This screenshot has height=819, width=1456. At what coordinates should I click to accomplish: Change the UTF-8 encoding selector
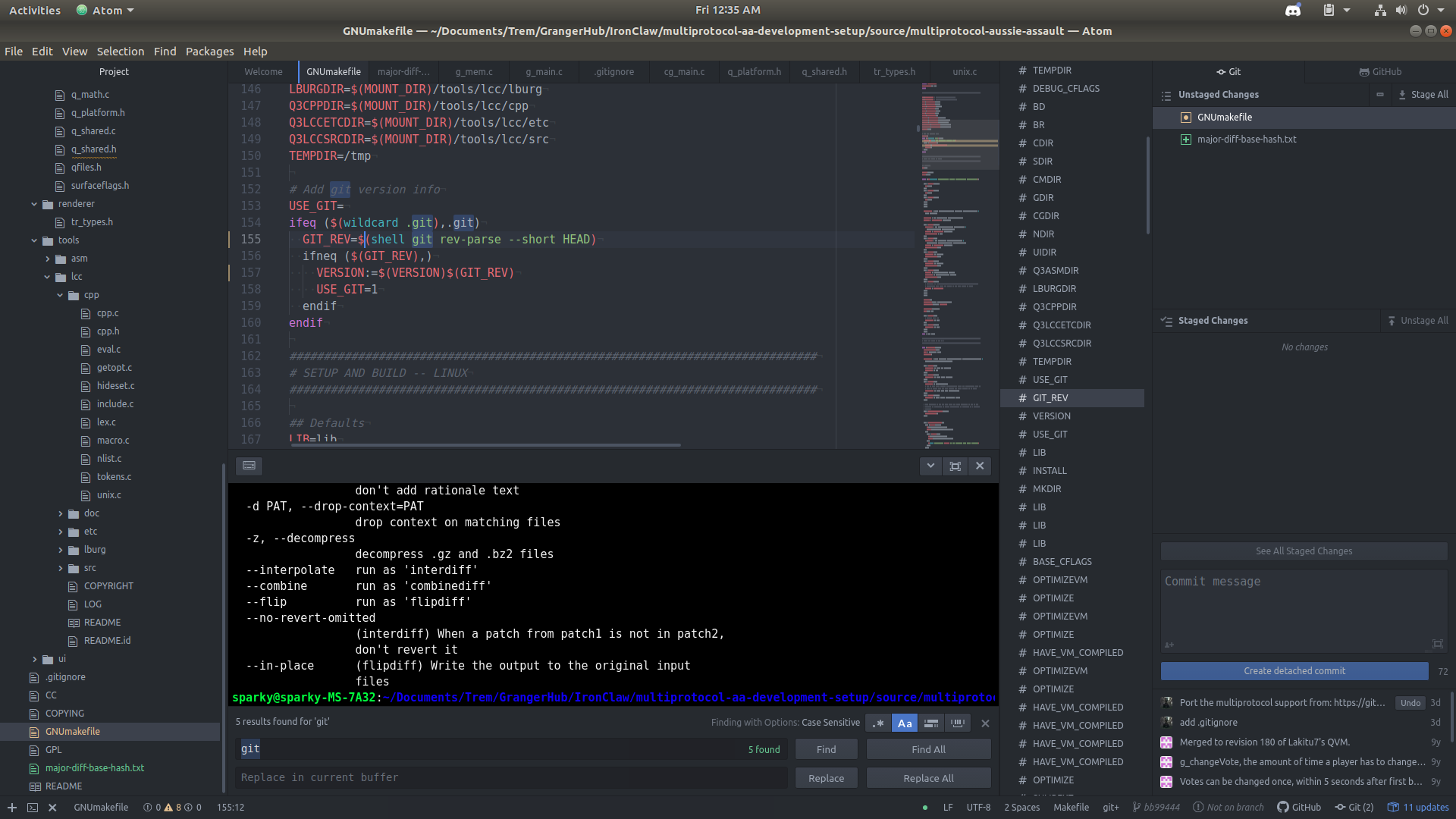978,808
